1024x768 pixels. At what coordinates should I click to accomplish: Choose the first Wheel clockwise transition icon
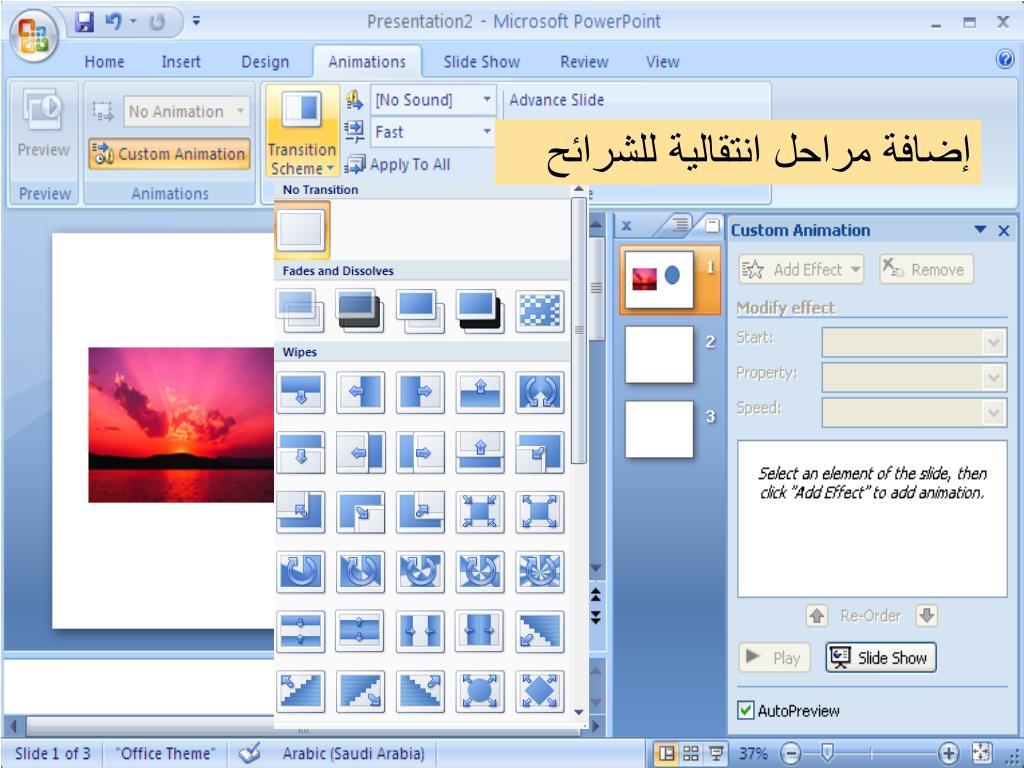[300, 571]
